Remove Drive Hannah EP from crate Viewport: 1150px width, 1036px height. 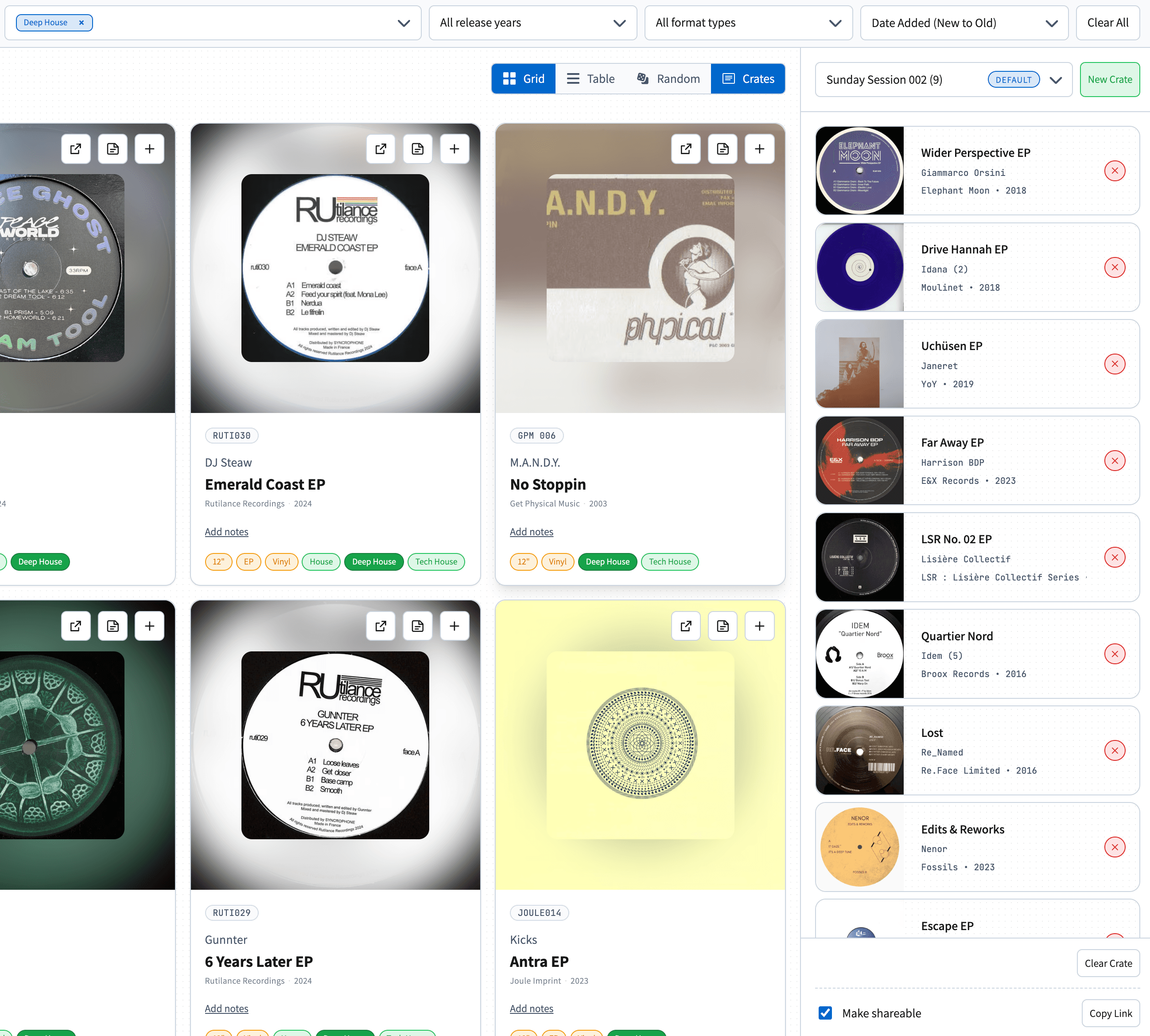coord(1114,267)
